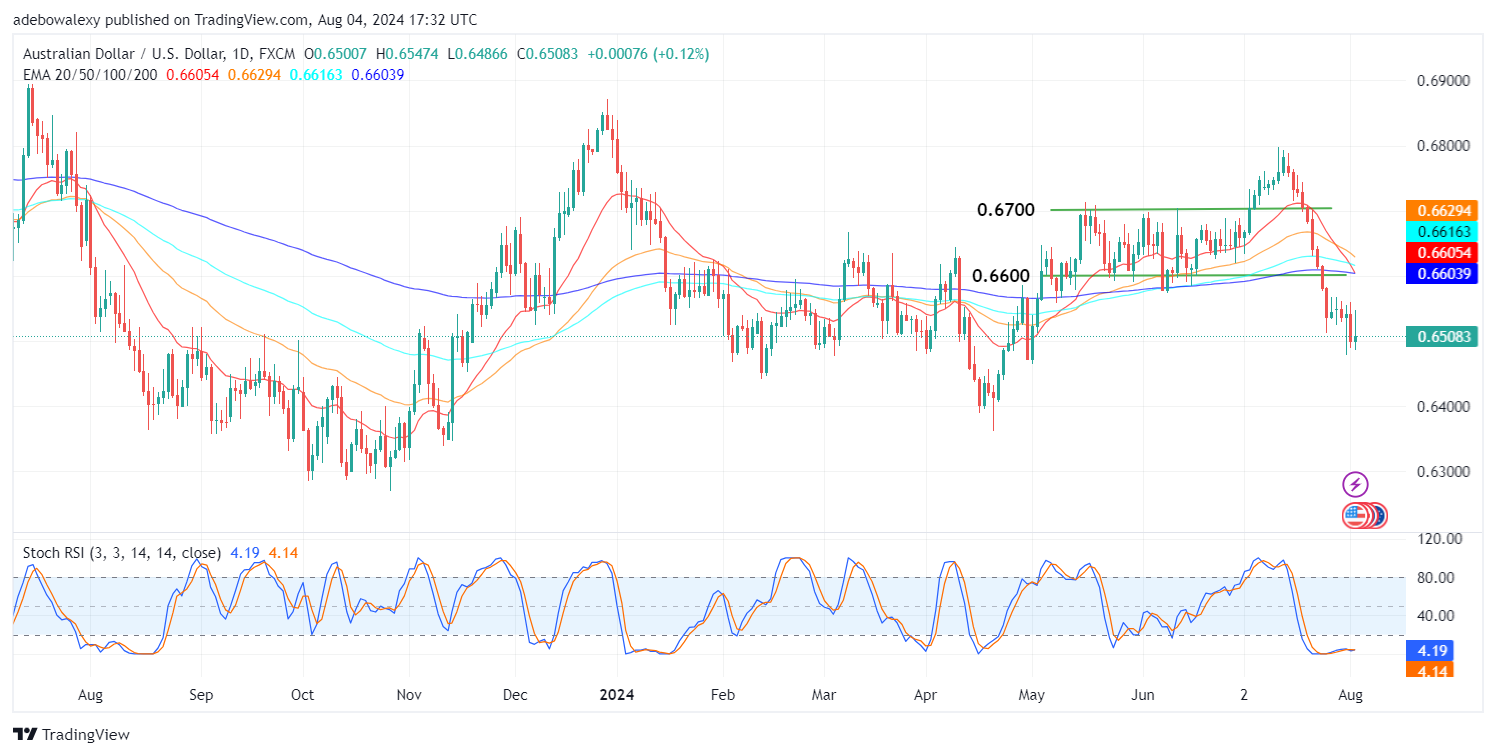This screenshot has height=756, width=1496.
Task: Click the EMA 100 value 0.66163 in legend
Action: click(x=317, y=75)
